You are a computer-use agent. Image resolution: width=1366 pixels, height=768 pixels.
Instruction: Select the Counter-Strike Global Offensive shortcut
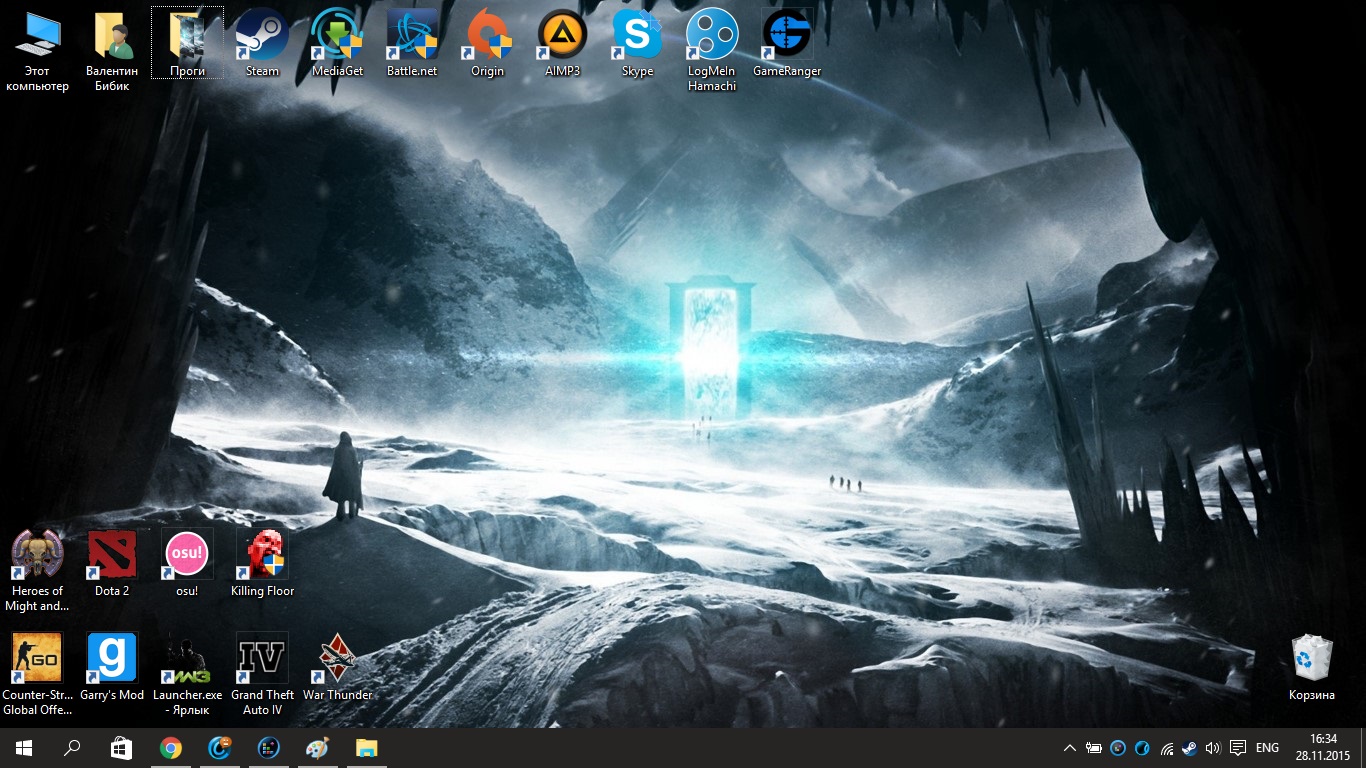click(37, 674)
